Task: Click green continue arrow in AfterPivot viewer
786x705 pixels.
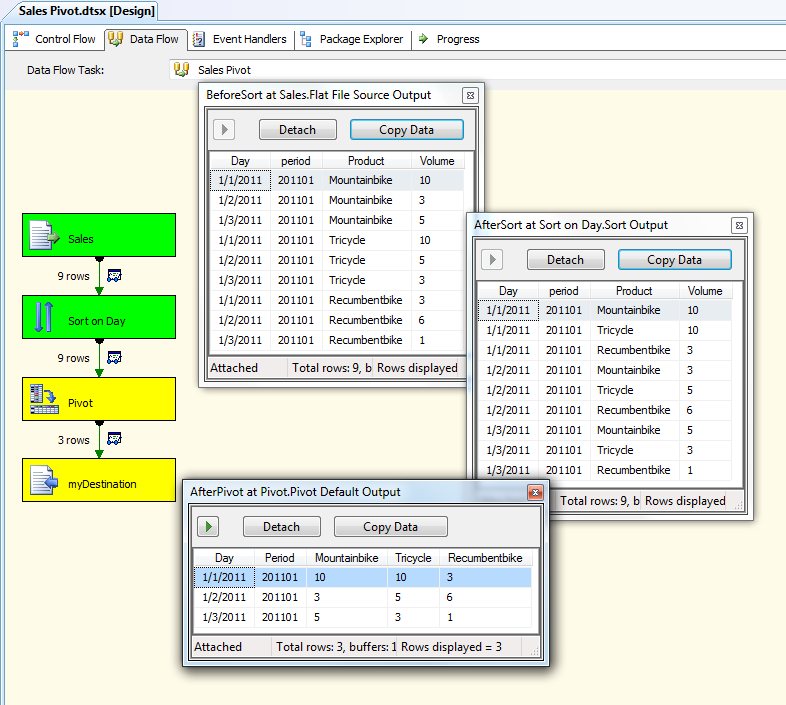Action: point(208,526)
